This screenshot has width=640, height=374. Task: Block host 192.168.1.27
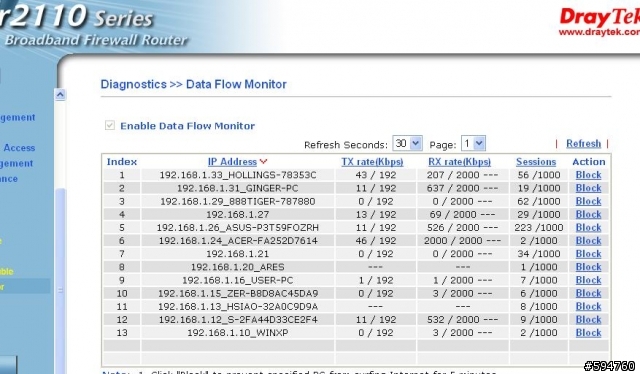coord(588,214)
